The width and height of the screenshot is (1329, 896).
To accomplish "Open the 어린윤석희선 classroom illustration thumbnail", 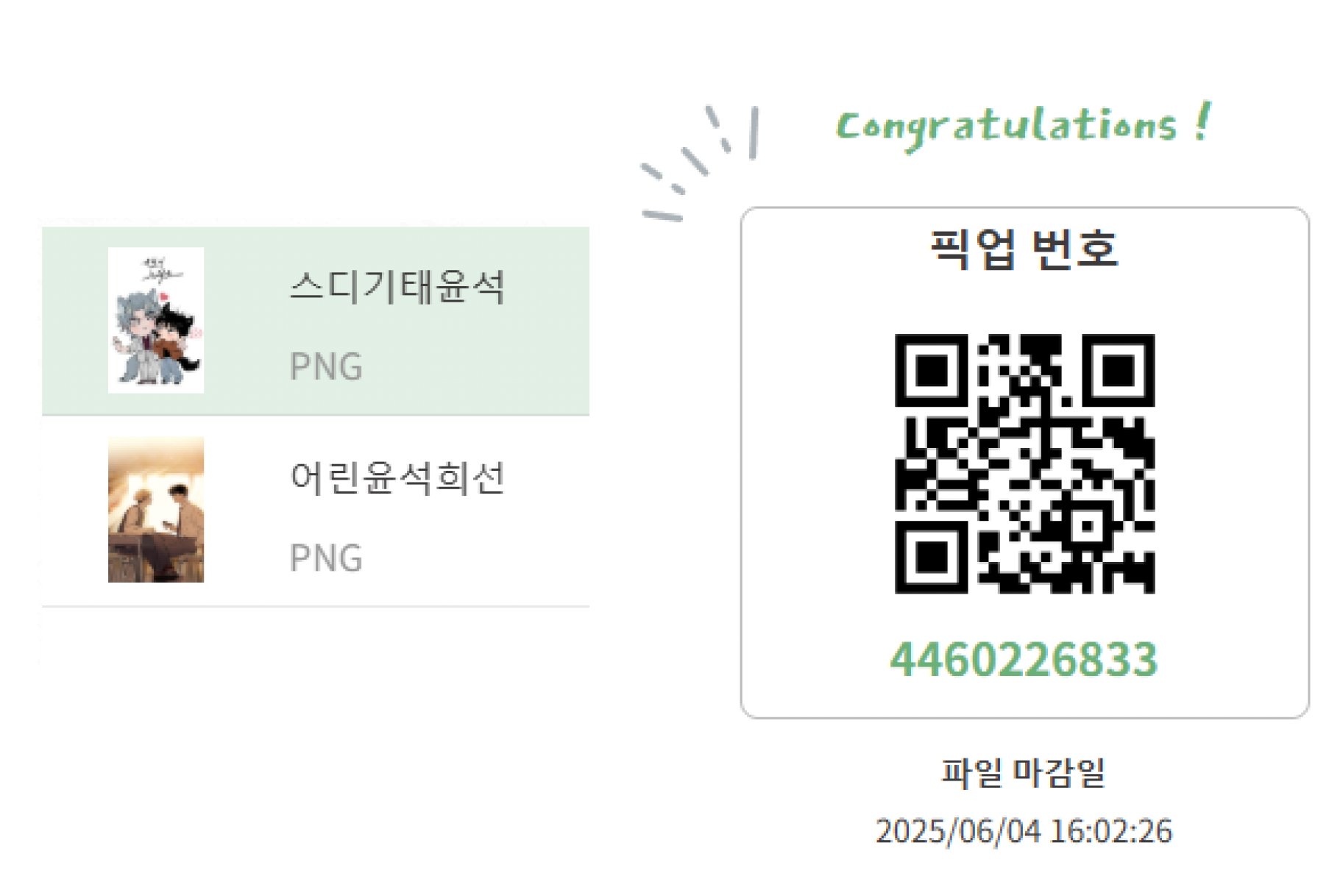I will pos(156,510).
